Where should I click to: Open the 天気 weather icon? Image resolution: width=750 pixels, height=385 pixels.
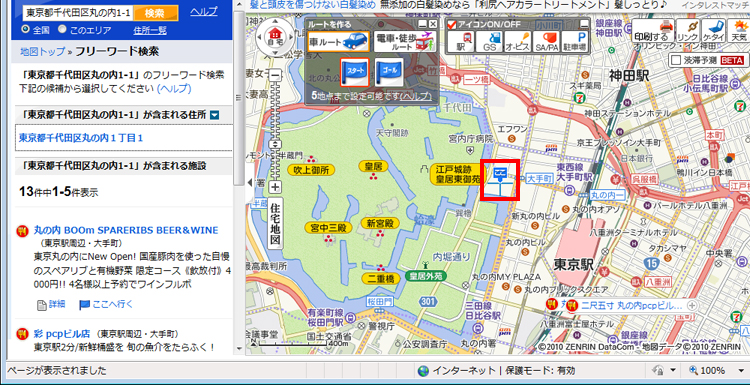(739, 31)
